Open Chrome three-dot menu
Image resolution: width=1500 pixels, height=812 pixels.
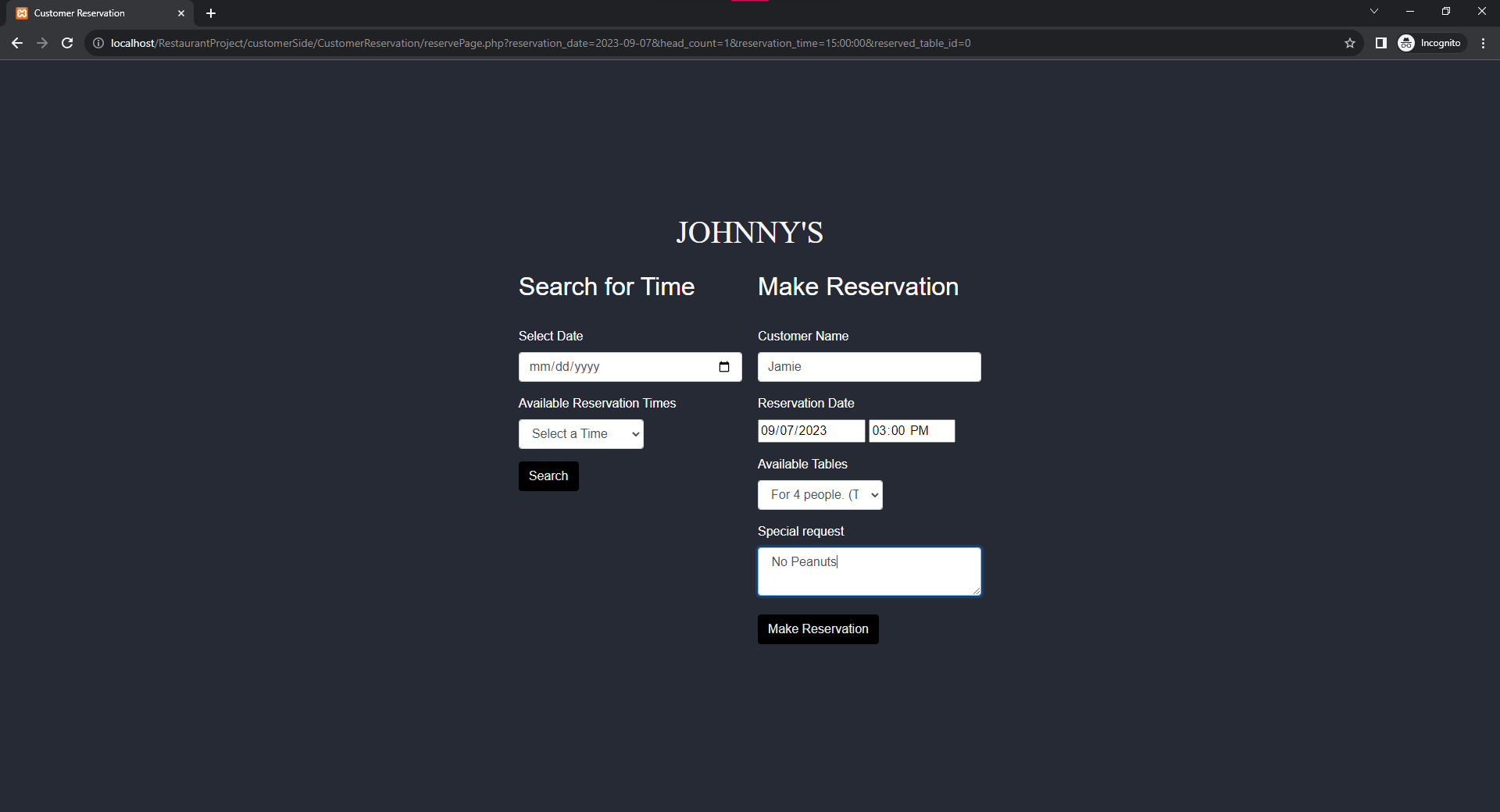[x=1483, y=43]
